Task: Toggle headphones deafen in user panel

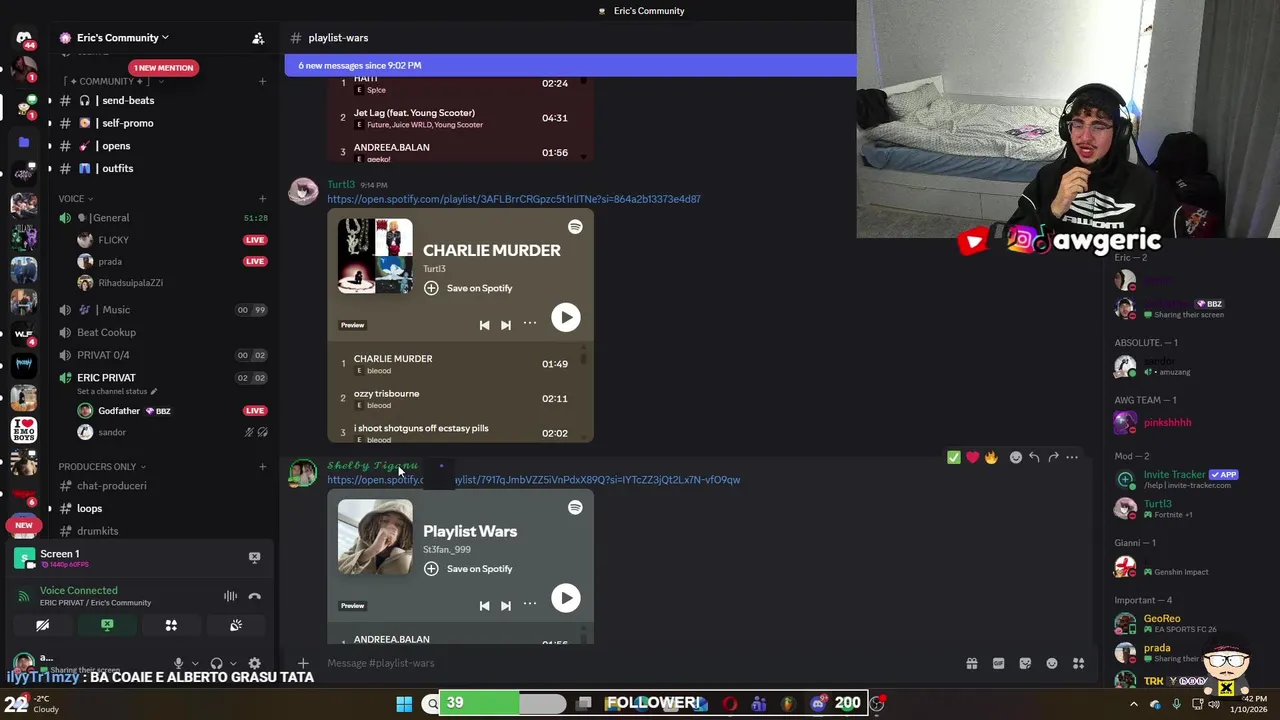Action: pos(216,663)
